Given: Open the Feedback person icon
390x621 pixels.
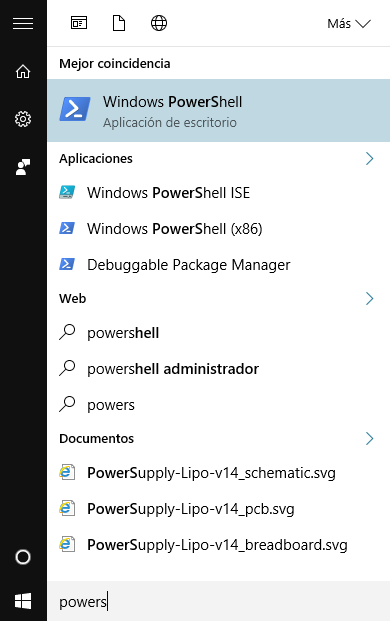Looking at the screenshot, I should (x=23, y=167).
